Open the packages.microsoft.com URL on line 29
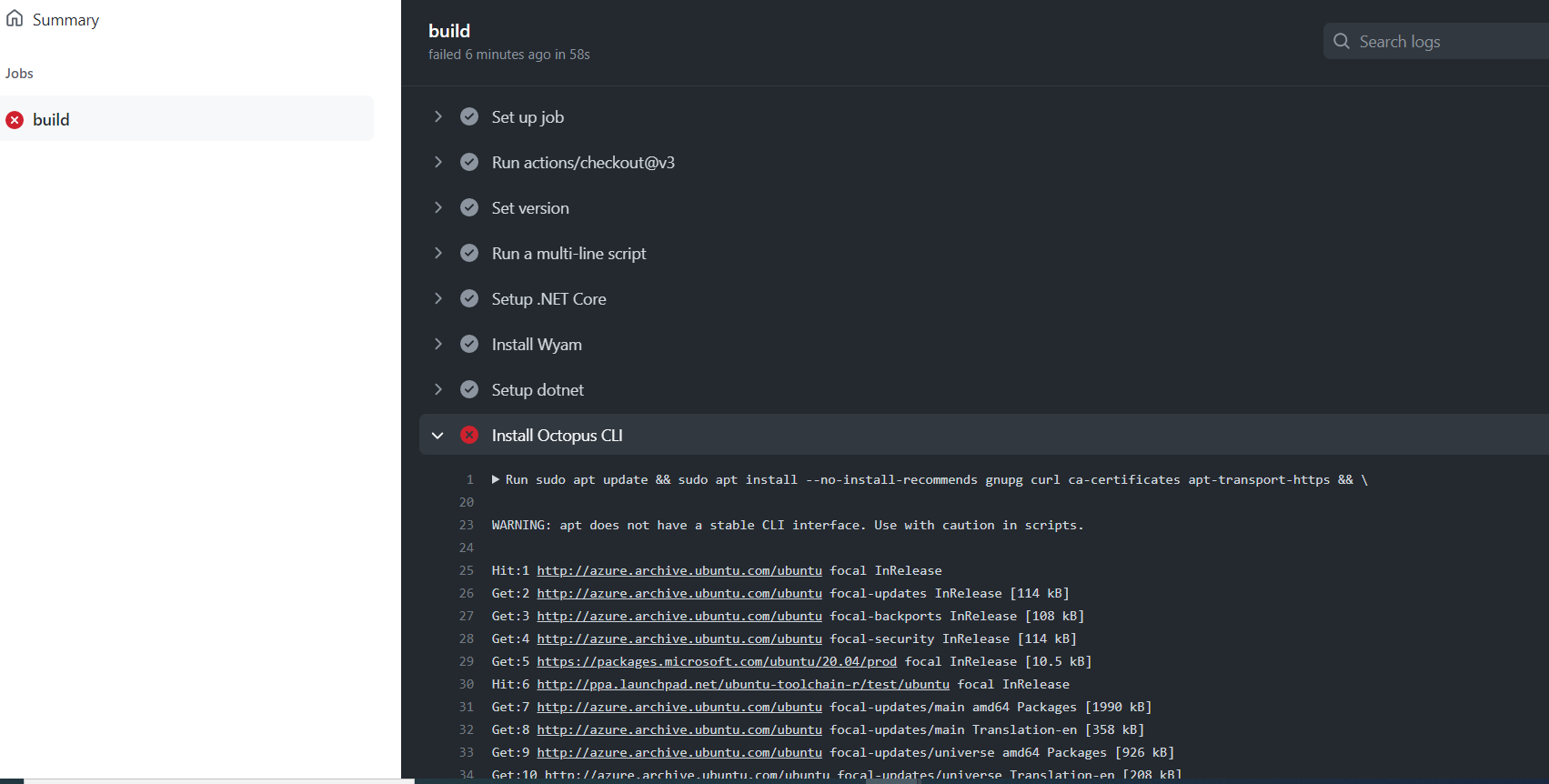Screen dimensions: 1549x784 717,661
